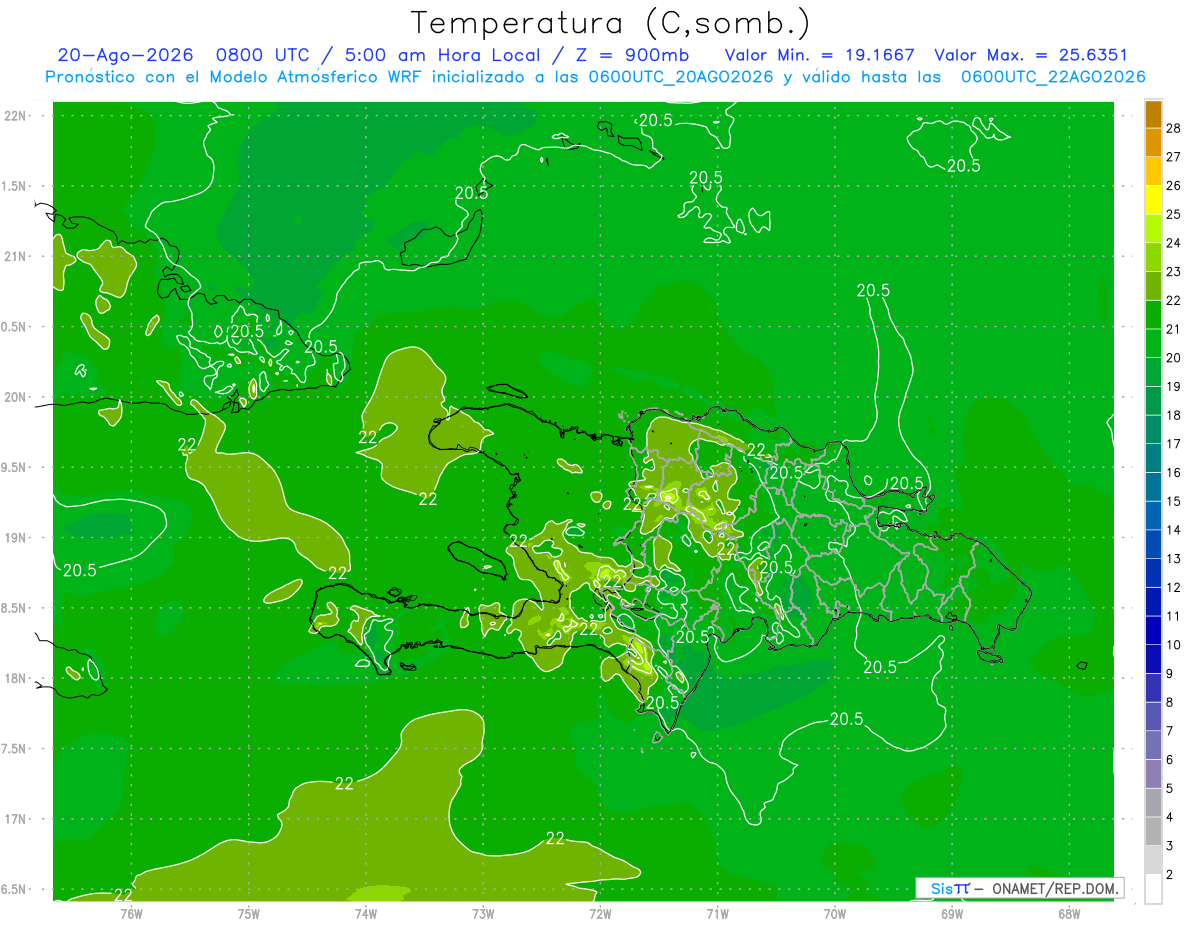Screen dimensions: 1200x927
Task: Click the color scale label "23"
Action: pos(1174,272)
